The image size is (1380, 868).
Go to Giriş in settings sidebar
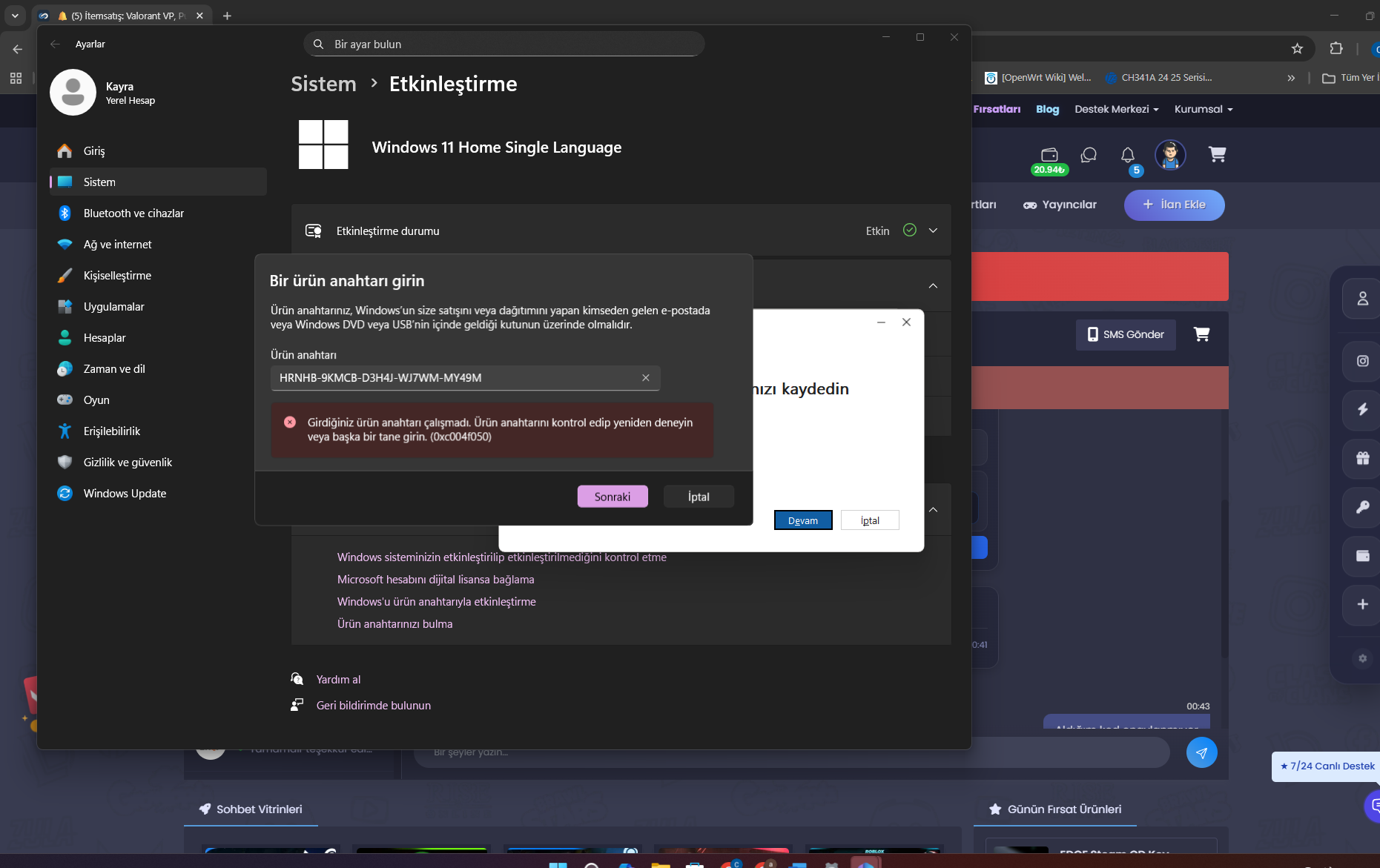158,151
